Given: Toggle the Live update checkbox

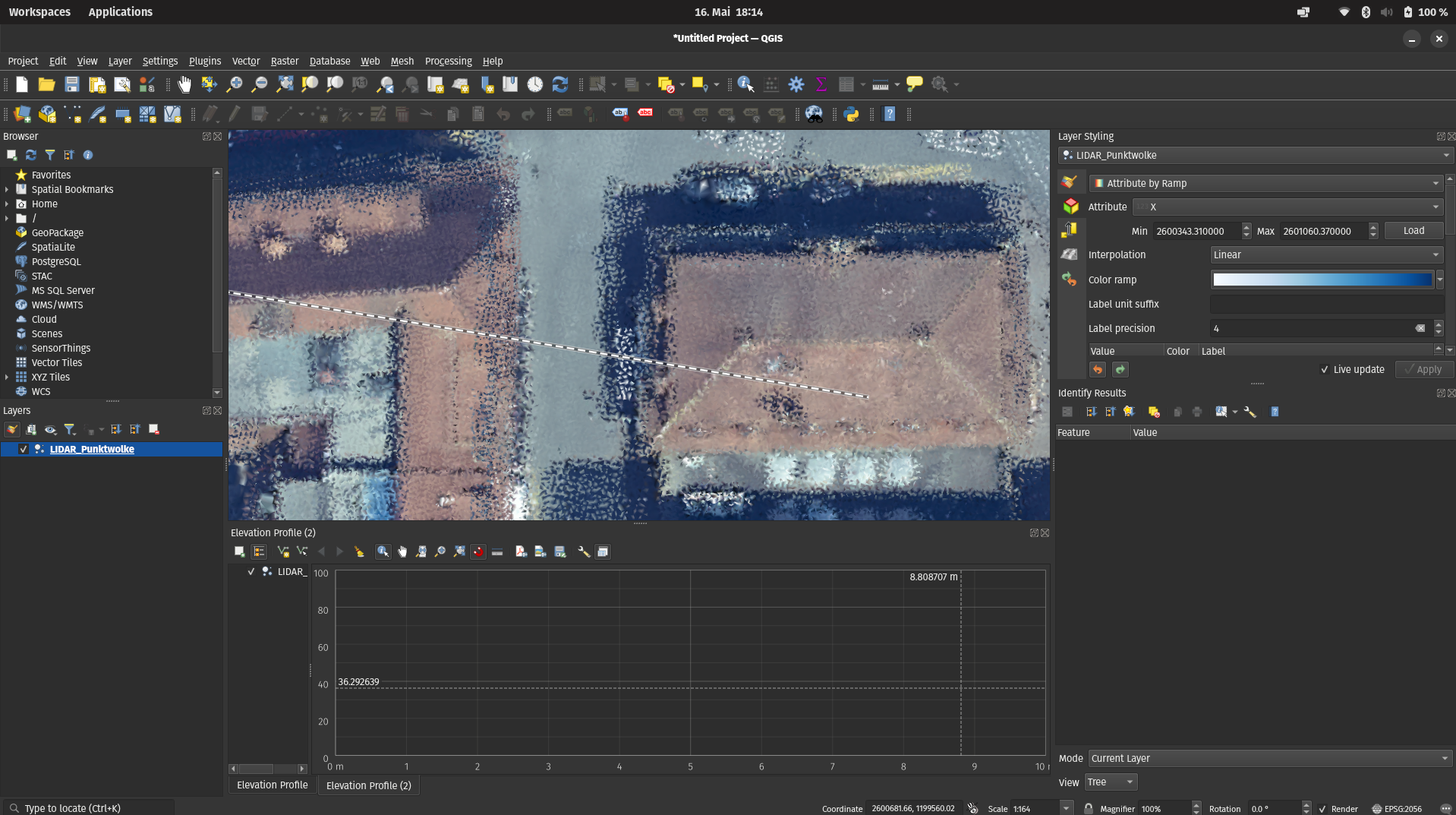Looking at the screenshot, I should click(1325, 369).
